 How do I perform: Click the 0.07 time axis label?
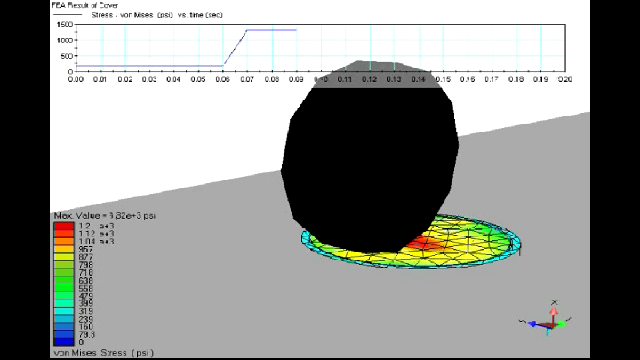247,79
